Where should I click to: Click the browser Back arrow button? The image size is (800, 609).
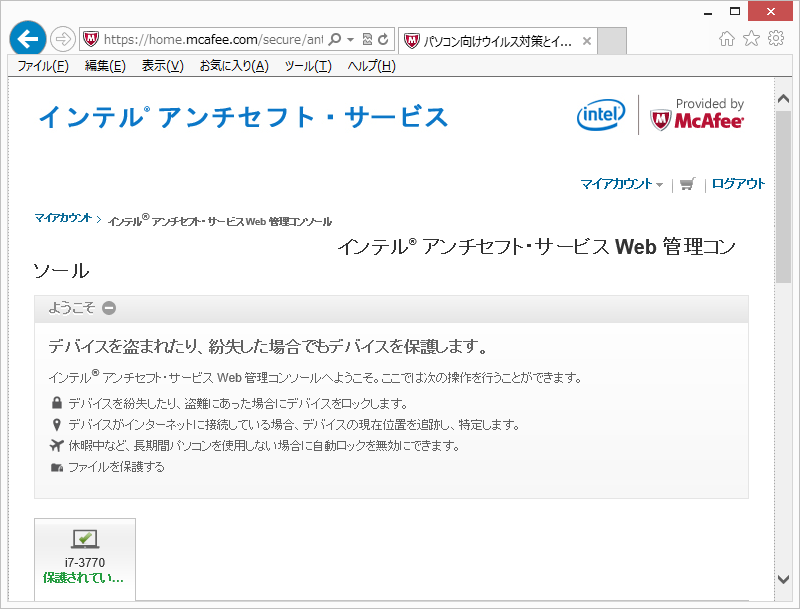click(x=28, y=38)
